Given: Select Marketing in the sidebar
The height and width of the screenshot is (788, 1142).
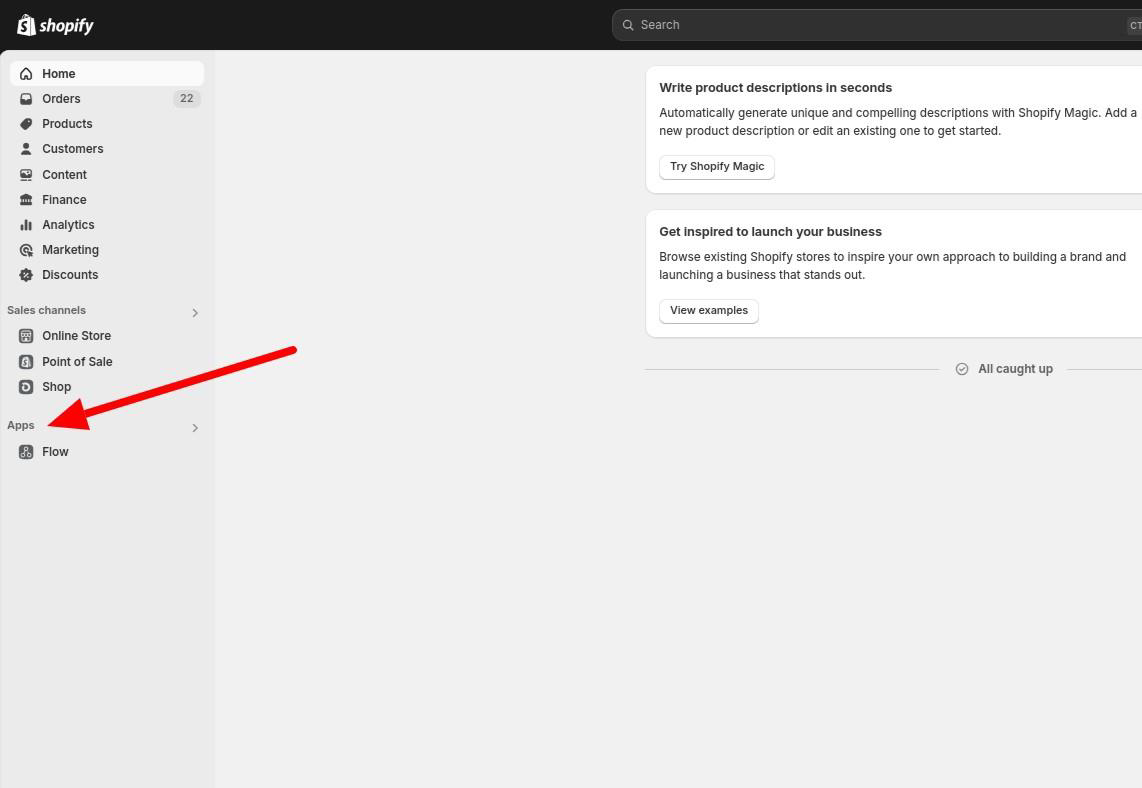Looking at the screenshot, I should point(107,250).
